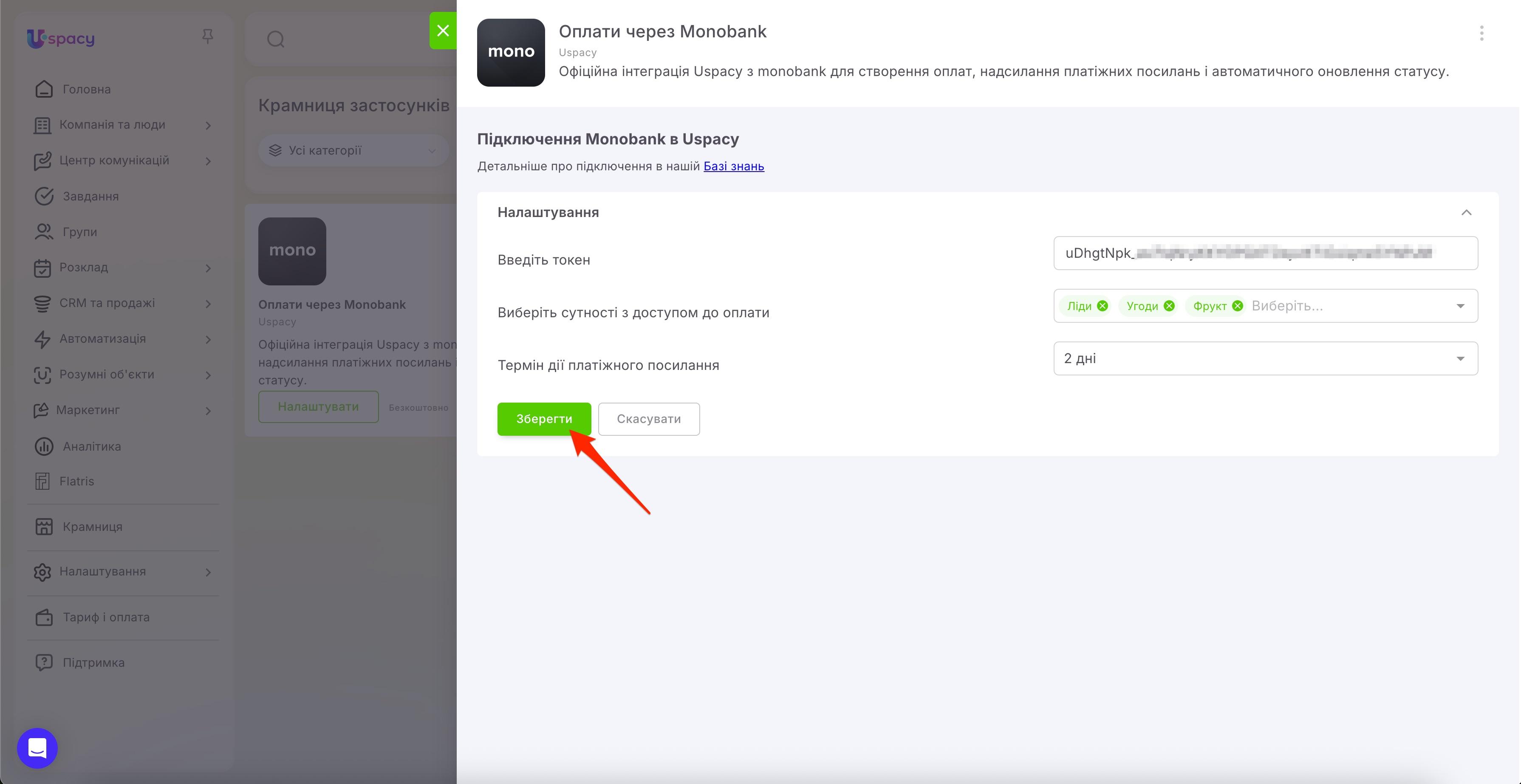Open Flatris building icon
Screen dimensions: 1521x784
click(42, 481)
